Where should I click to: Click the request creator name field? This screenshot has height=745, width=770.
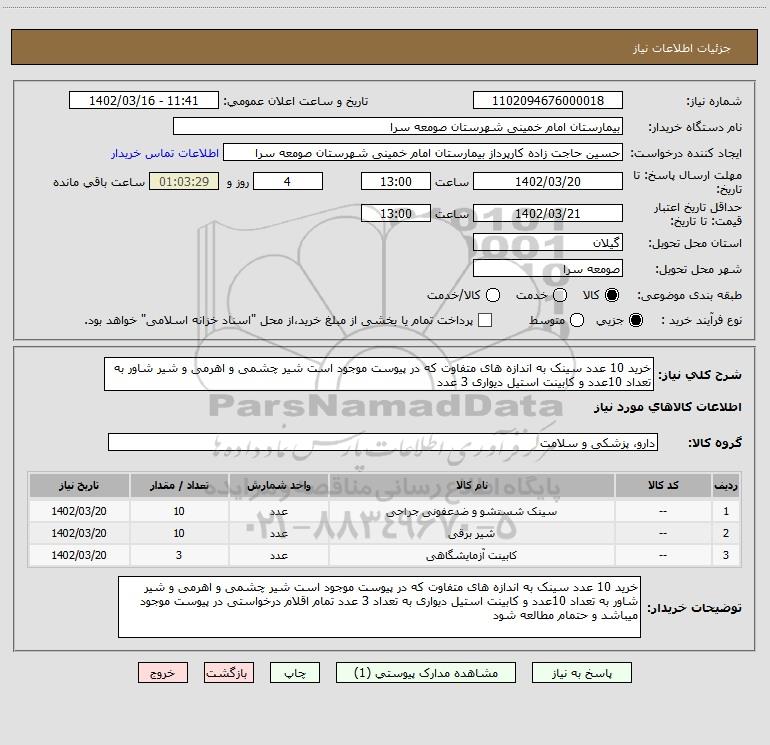(423, 153)
